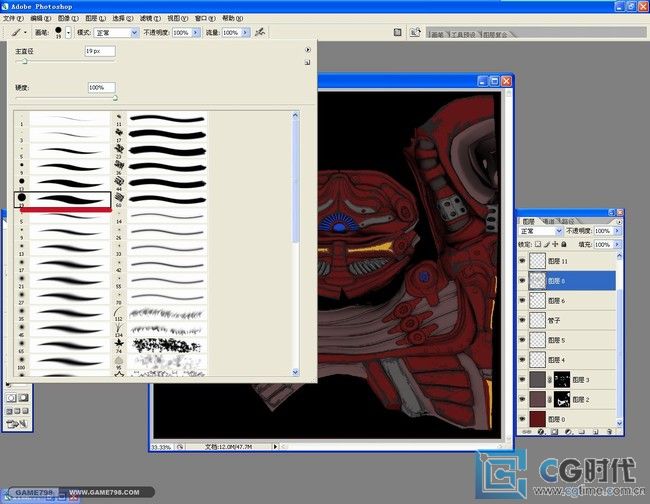
Task: Open Layers panel 填充 fill arrow
Action: click(617, 245)
